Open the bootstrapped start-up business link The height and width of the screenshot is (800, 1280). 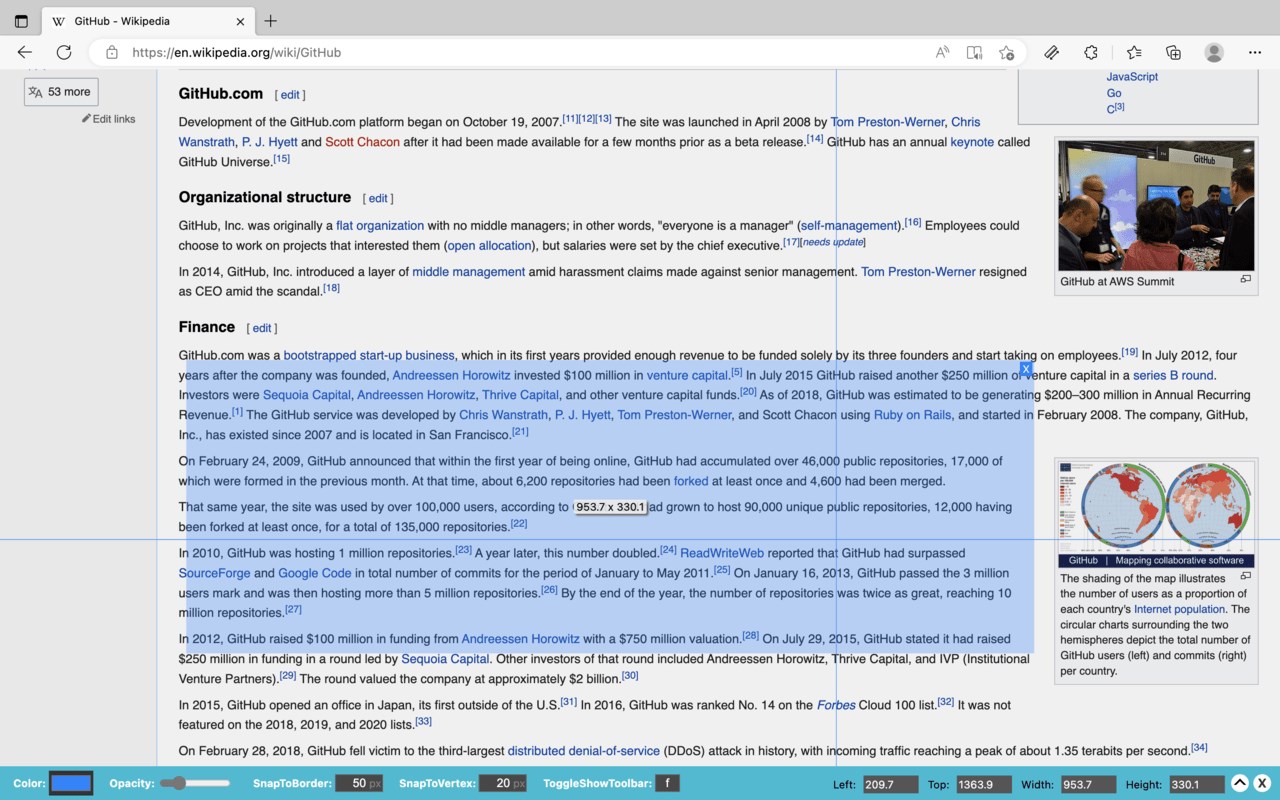tap(369, 355)
